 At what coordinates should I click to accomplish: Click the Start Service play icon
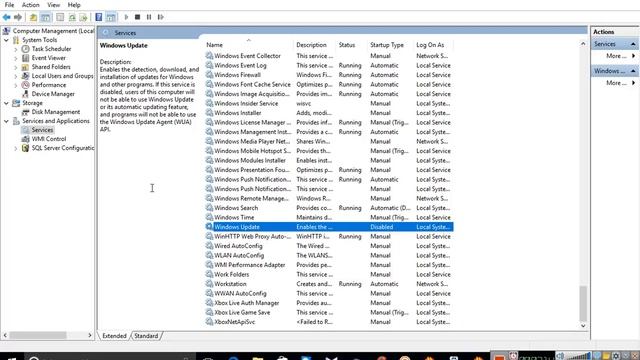(x=126, y=17)
